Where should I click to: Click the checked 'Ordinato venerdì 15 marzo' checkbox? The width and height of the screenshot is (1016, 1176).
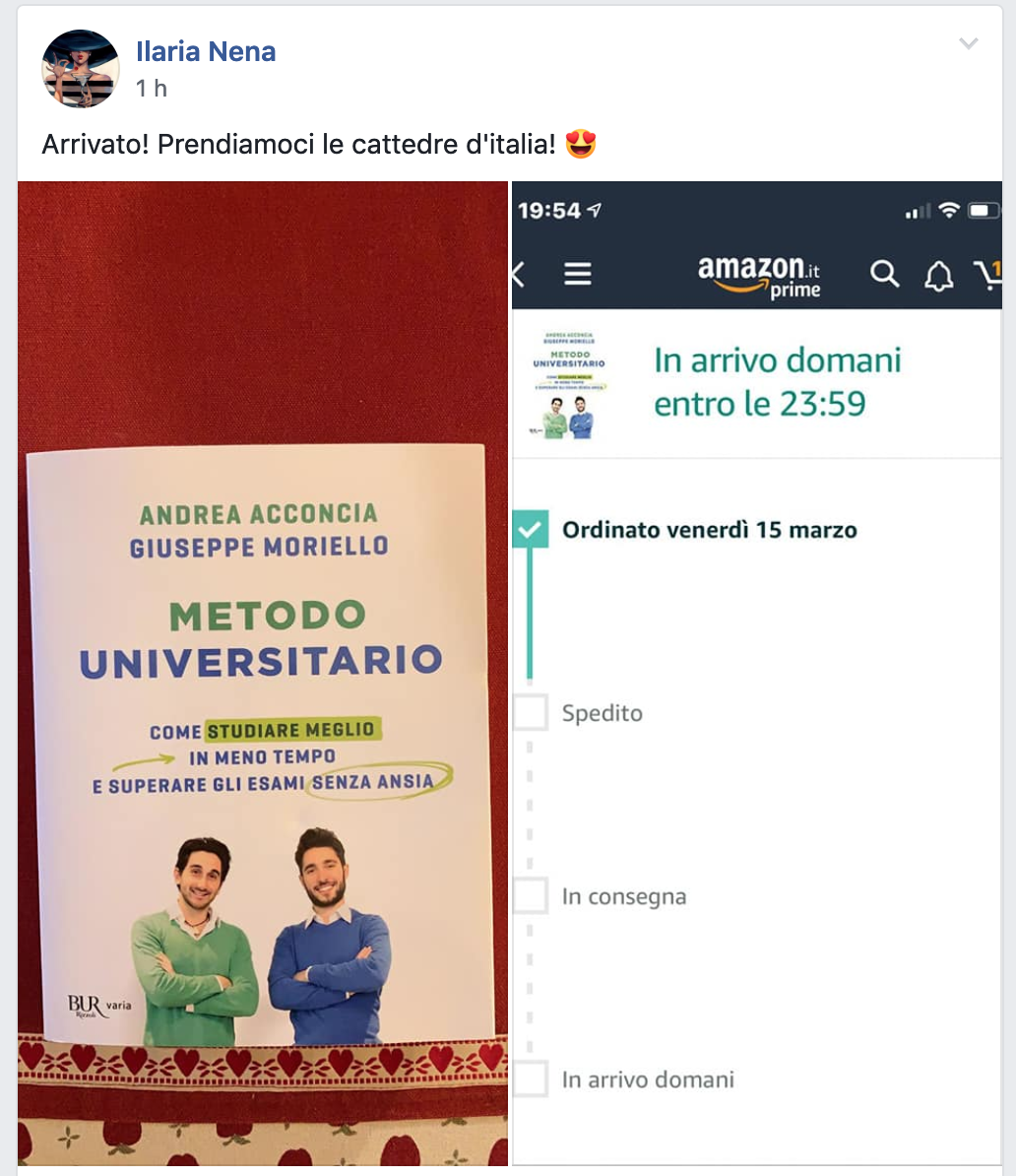click(x=530, y=529)
